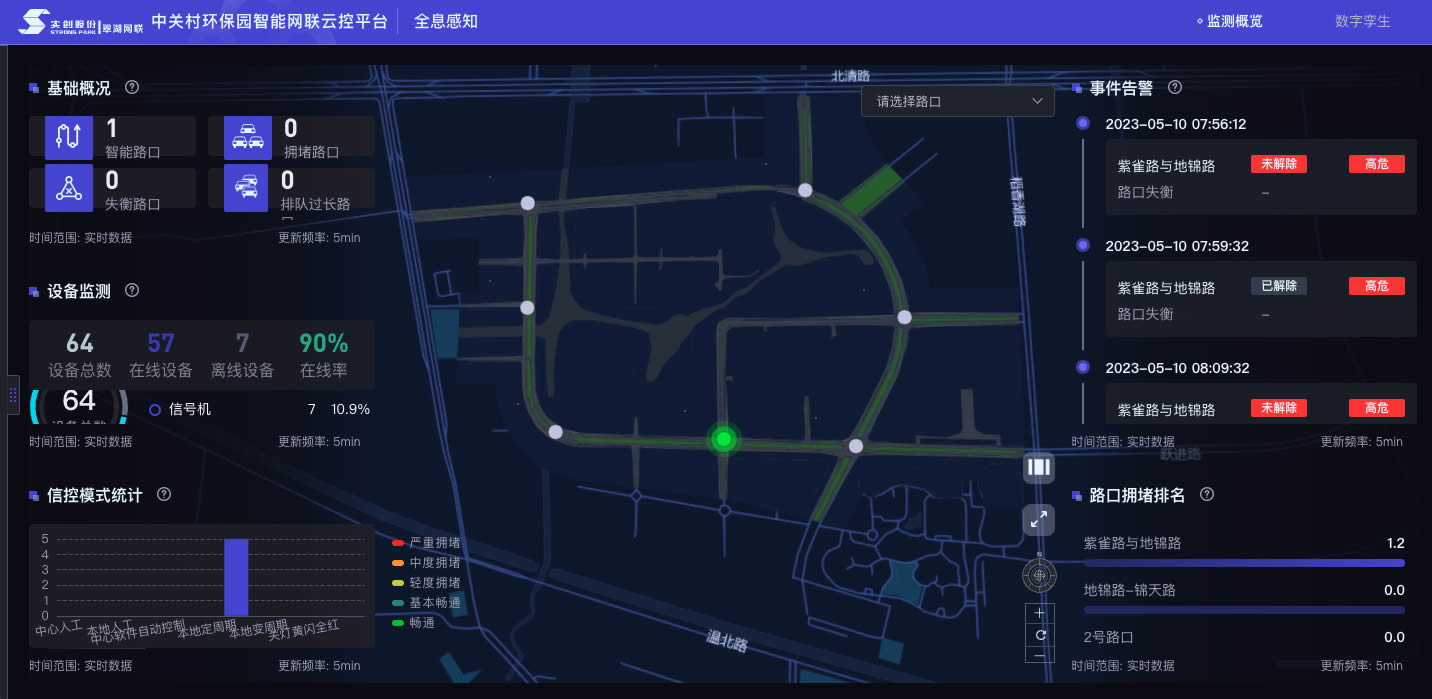
Task: Switch to 数字孪生 tab
Action: [x=1362, y=21]
